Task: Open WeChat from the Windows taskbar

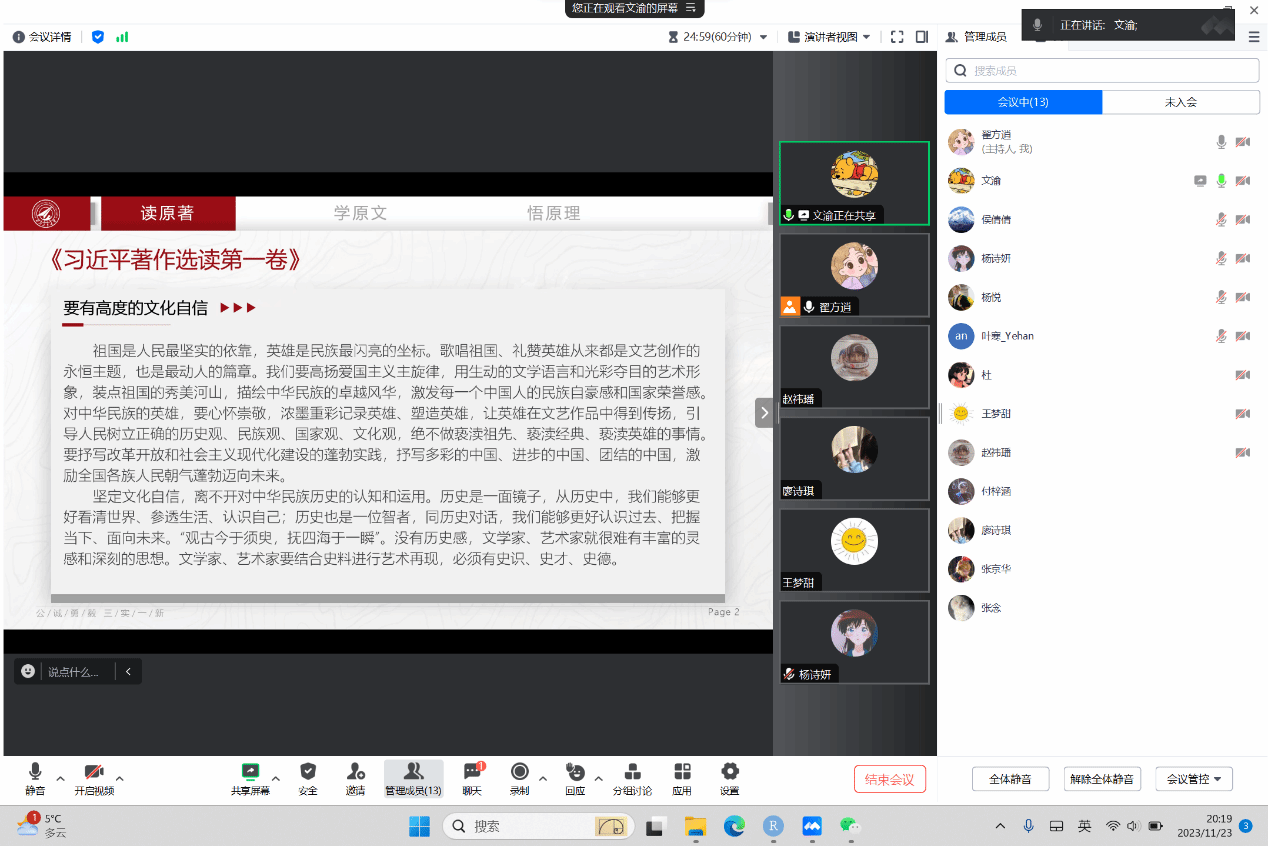Action: 850,826
